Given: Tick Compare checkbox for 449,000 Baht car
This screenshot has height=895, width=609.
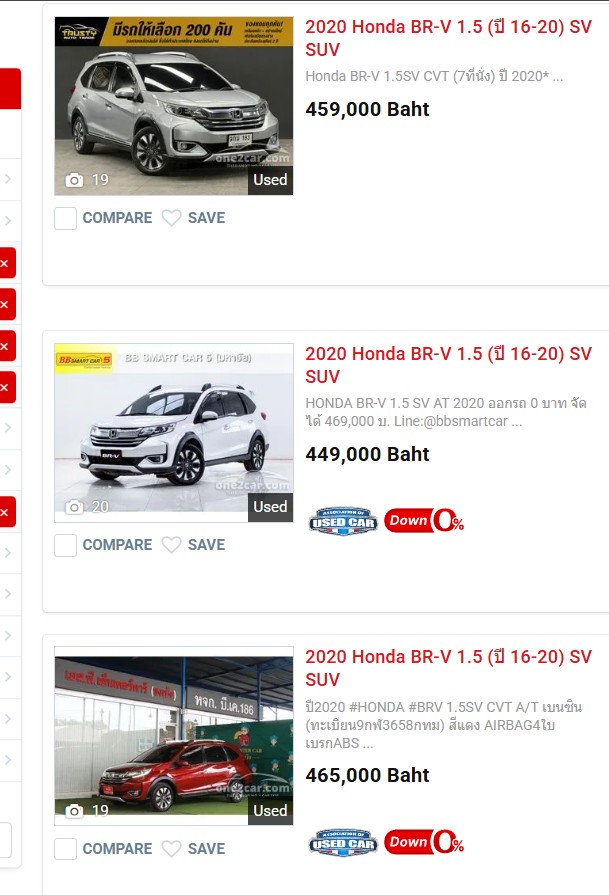Looking at the screenshot, I should (x=66, y=546).
